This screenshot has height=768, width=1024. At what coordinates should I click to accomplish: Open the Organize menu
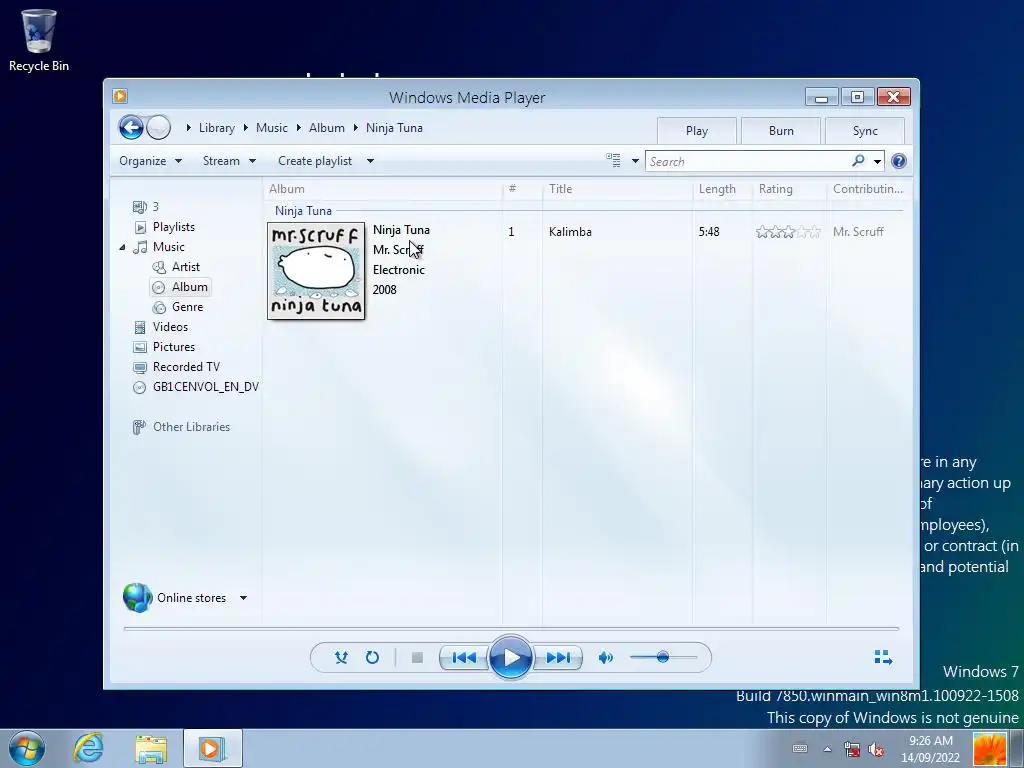click(150, 161)
